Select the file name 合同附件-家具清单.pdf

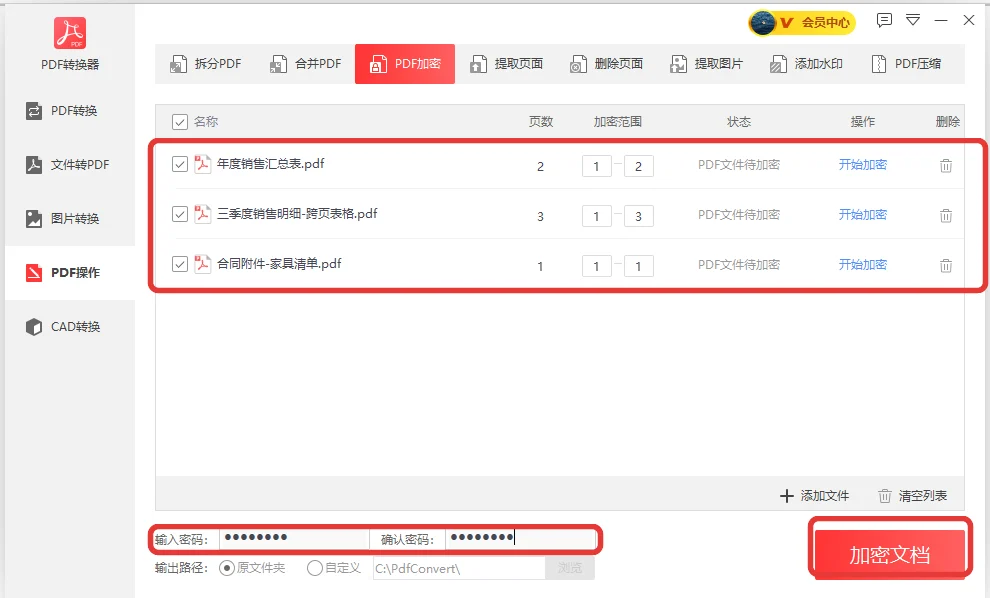click(x=279, y=264)
